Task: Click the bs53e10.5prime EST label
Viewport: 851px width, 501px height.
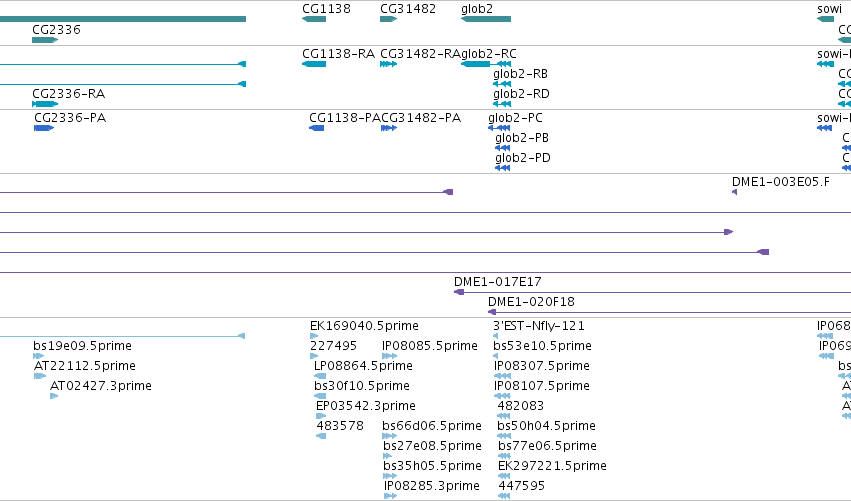Action: pyautogui.click(x=542, y=346)
